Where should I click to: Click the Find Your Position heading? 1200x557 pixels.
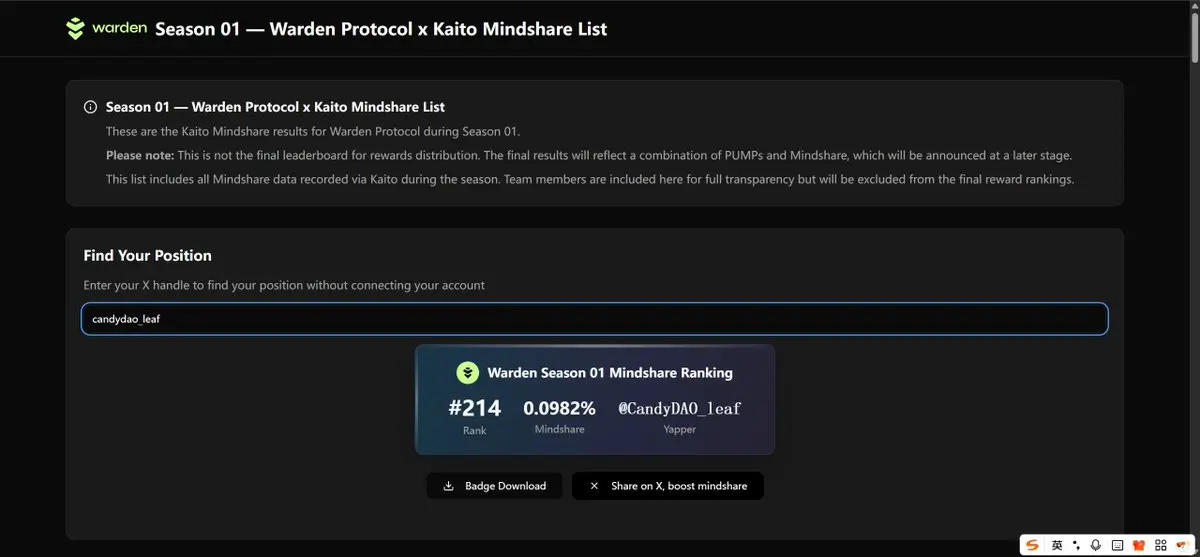148,256
